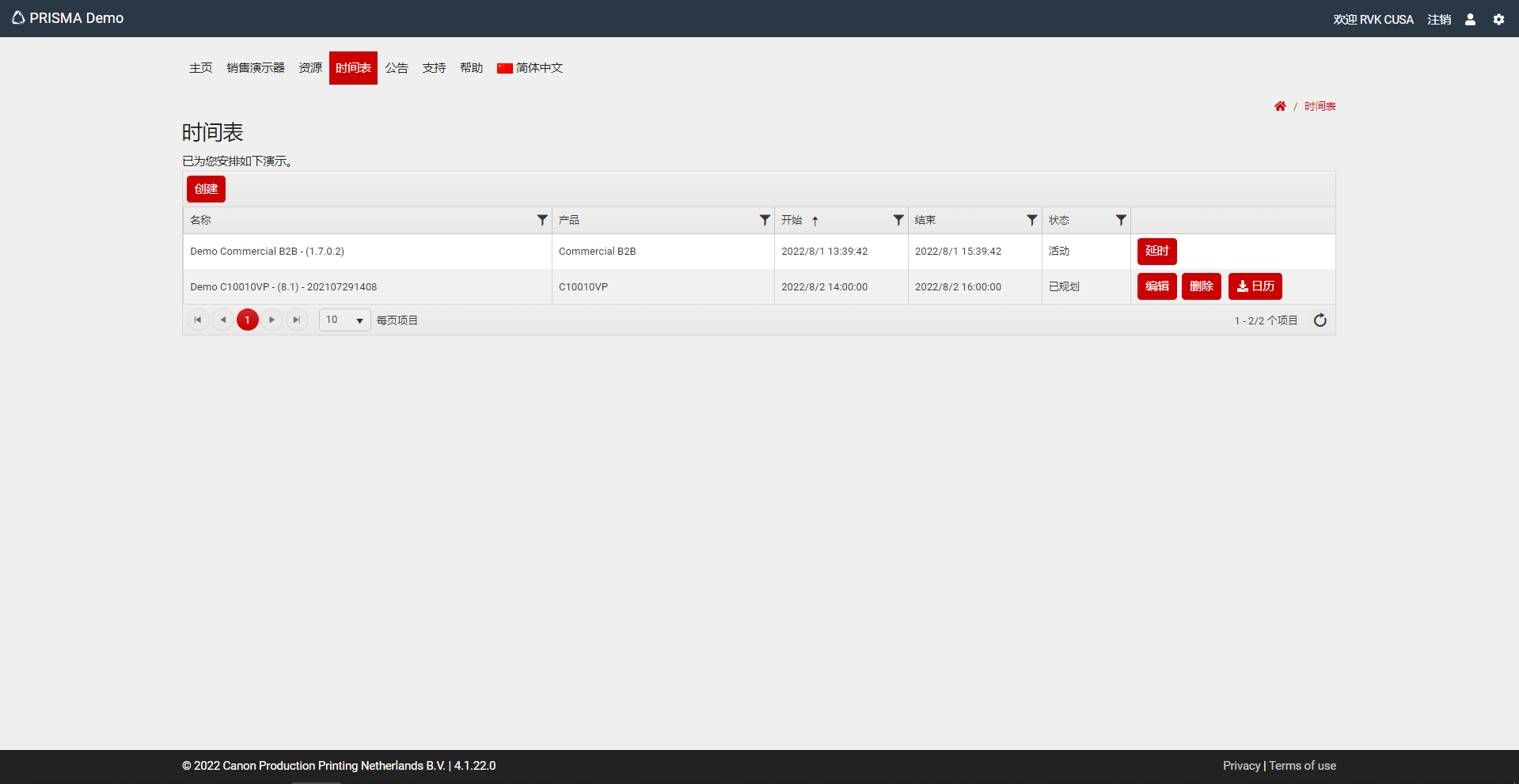
Task: Click the PRISMA Demo logo
Action: [68, 18]
